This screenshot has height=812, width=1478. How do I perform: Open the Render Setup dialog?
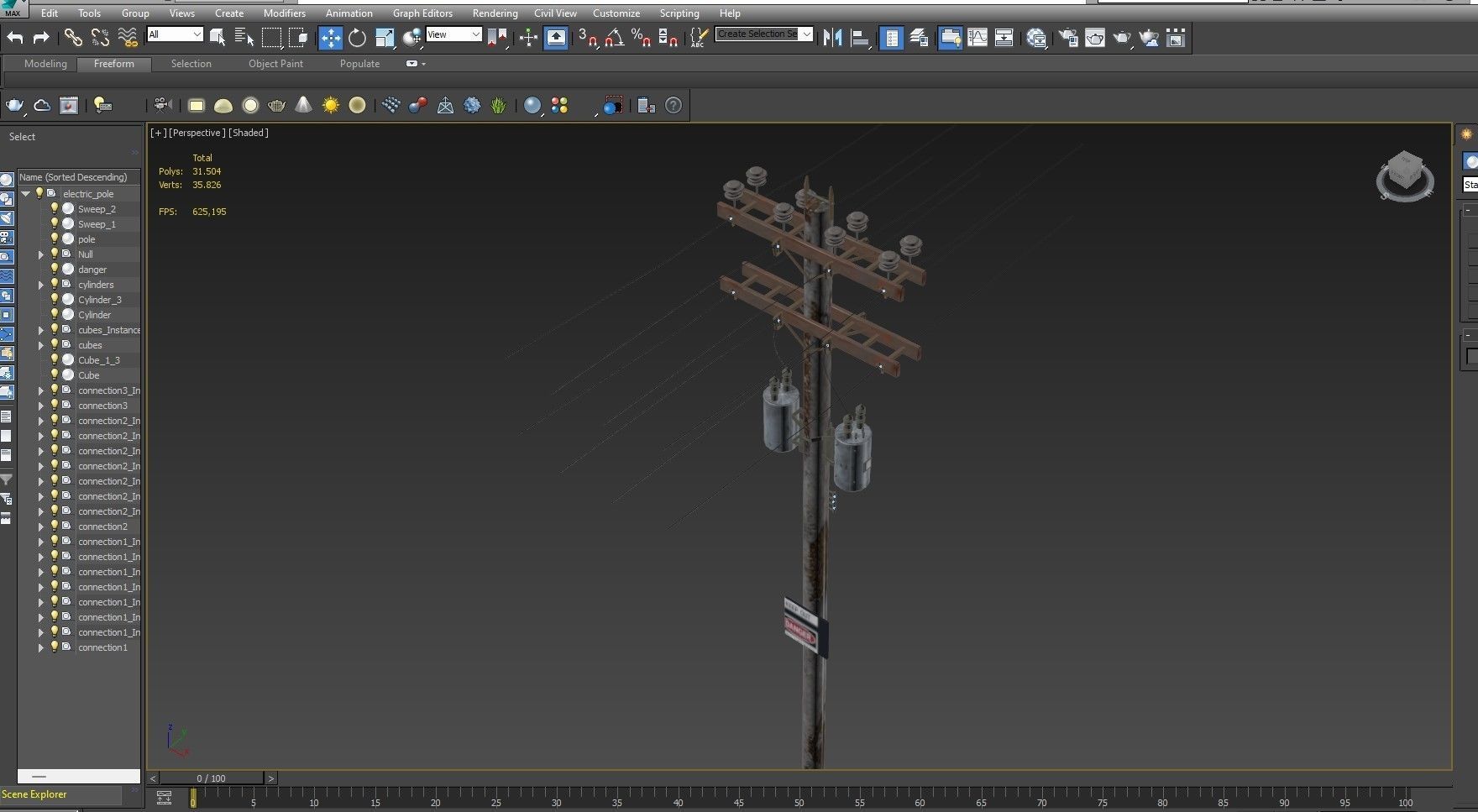click(1068, 37)
